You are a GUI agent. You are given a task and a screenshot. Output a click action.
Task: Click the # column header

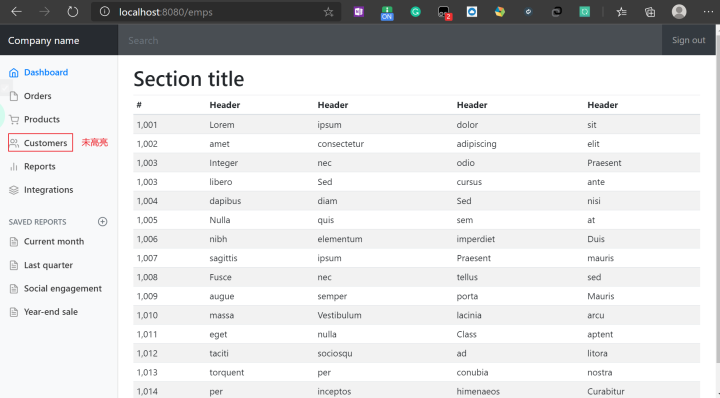[x=139, y=105]
